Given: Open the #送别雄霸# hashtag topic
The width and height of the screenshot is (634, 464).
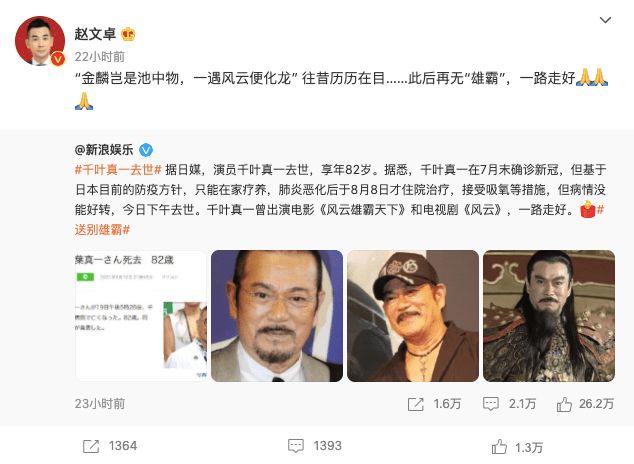Looking at the screenshot, I should [x=102, y=230].
